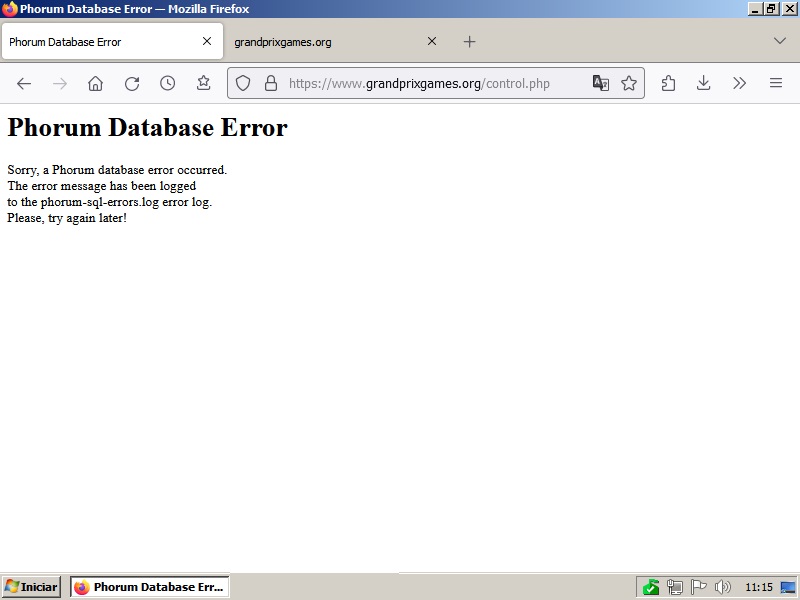Open the history clock icon

[167, 83]
